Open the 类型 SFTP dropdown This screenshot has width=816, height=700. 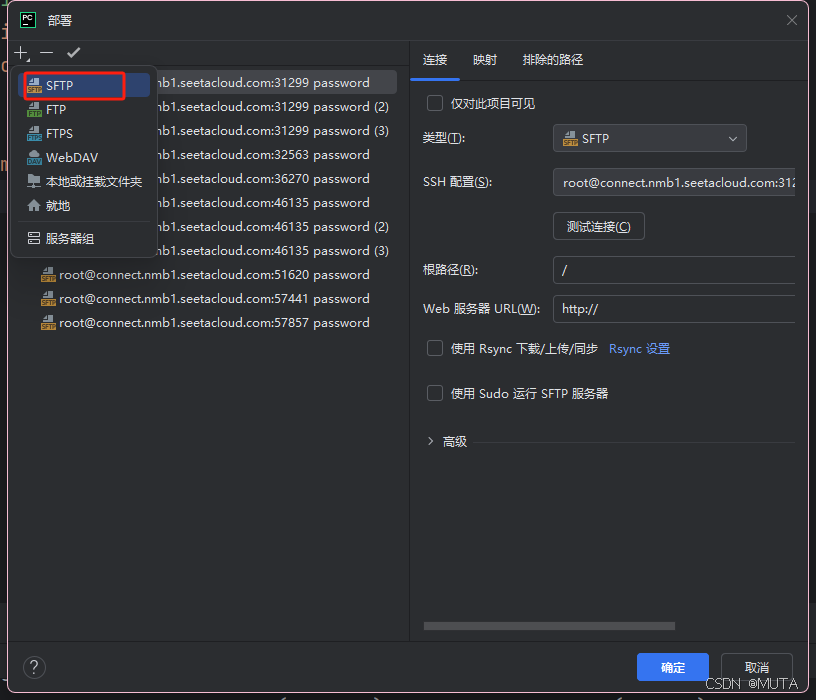tap(649, 139)
